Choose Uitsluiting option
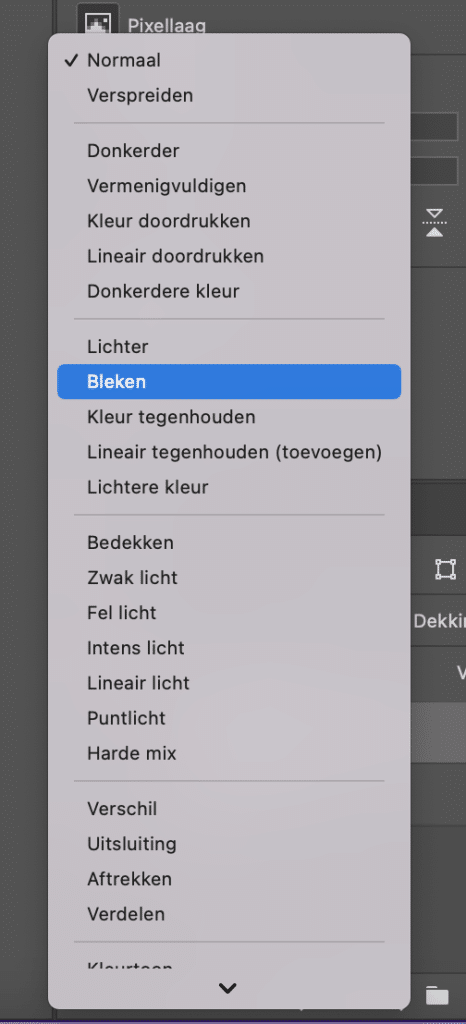 pos(229,844)
